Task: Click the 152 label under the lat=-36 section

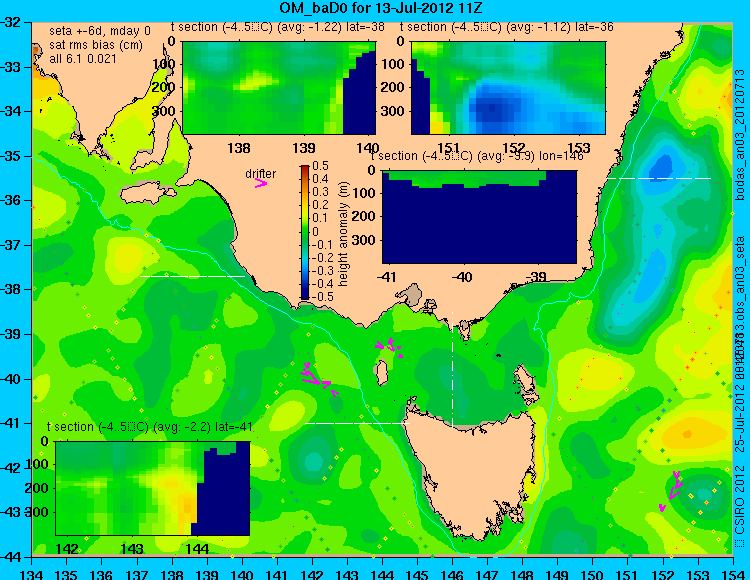Action: (x=514, y=148)
